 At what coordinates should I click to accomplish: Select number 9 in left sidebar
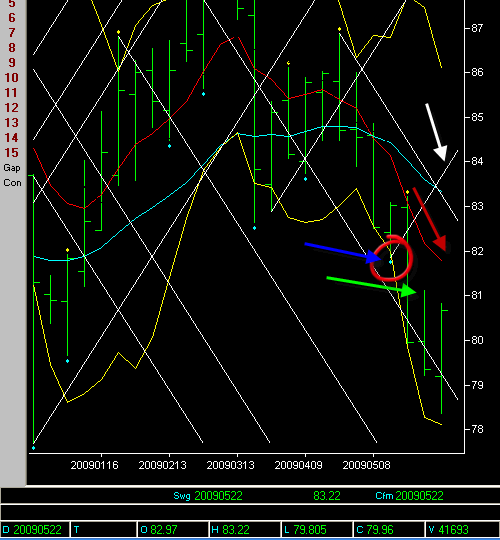click(12, 63)
